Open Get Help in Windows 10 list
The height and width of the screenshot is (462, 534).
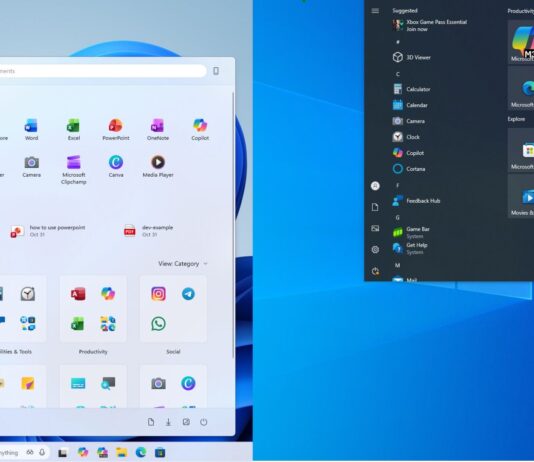tap(410, 249)
